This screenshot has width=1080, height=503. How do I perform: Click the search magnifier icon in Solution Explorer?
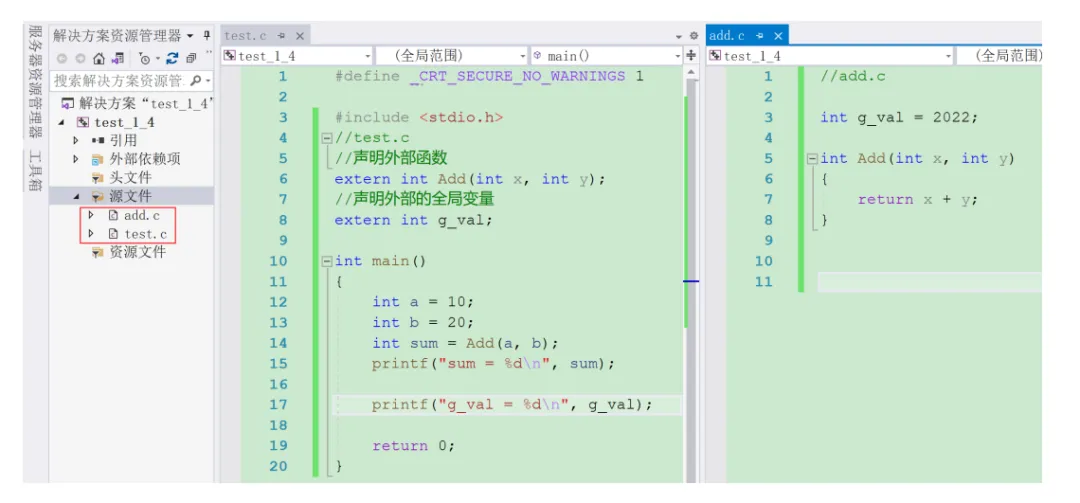196,81
